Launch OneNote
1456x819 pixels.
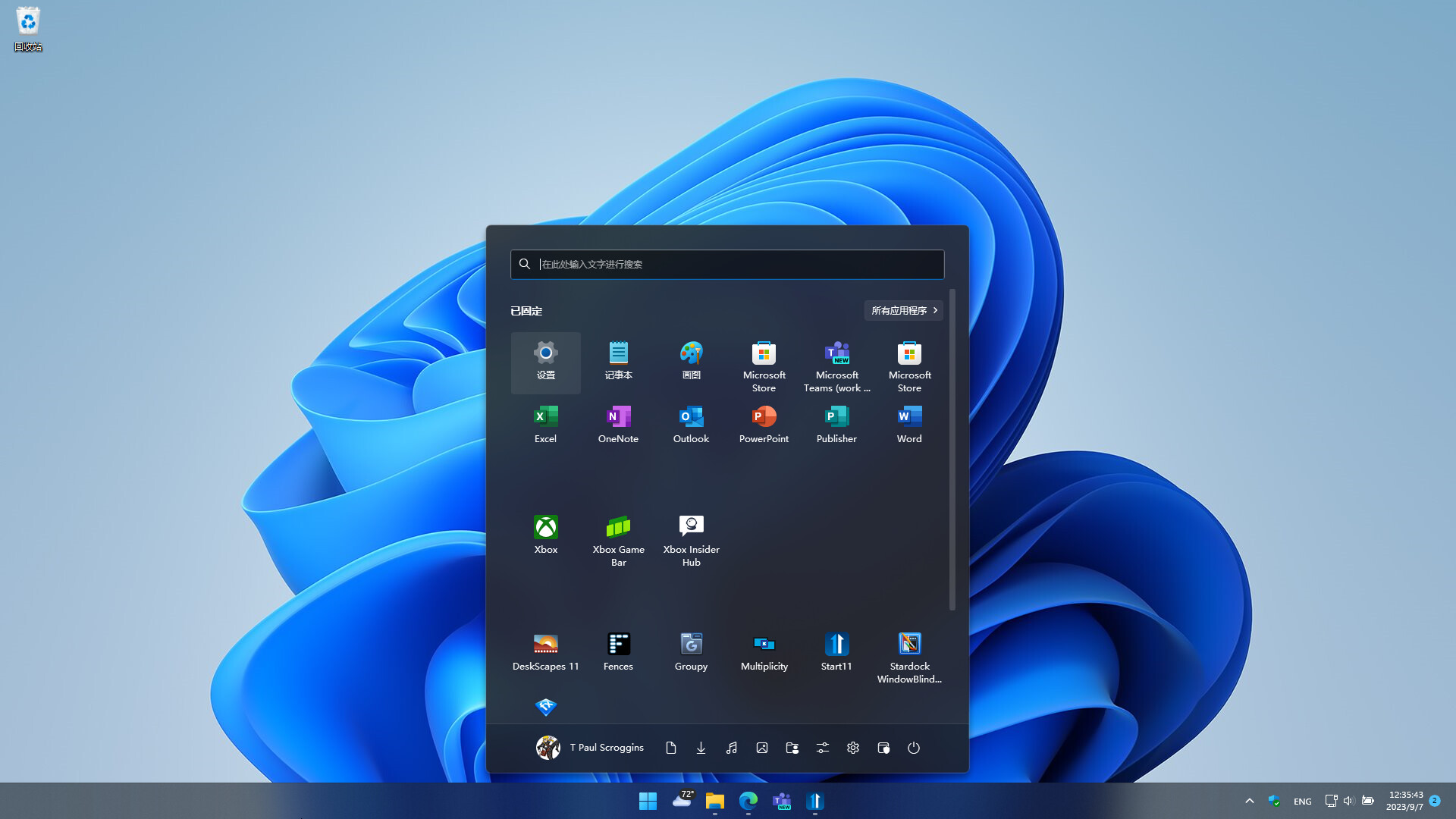[x=618, y=424]
